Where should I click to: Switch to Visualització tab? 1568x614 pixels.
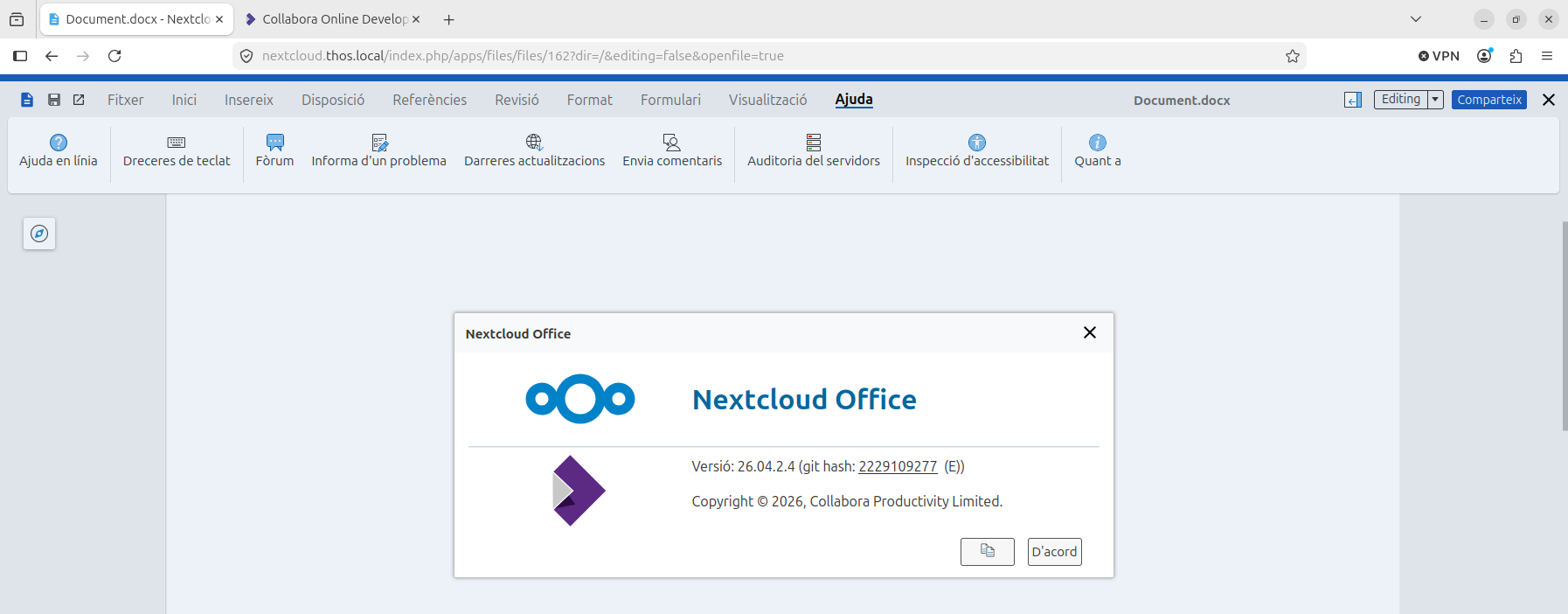(x=768, y=100)
